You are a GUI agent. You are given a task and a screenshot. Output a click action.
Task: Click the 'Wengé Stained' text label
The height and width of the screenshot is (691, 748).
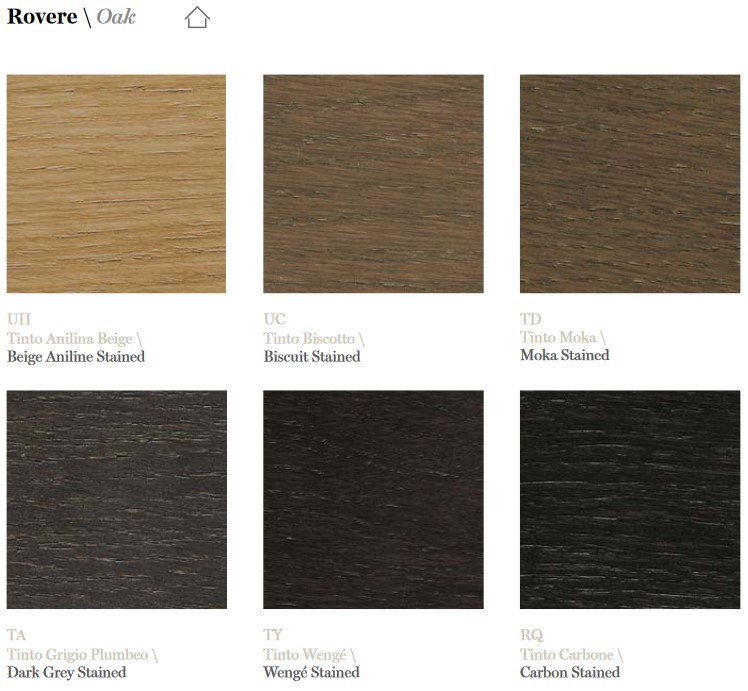311,673
